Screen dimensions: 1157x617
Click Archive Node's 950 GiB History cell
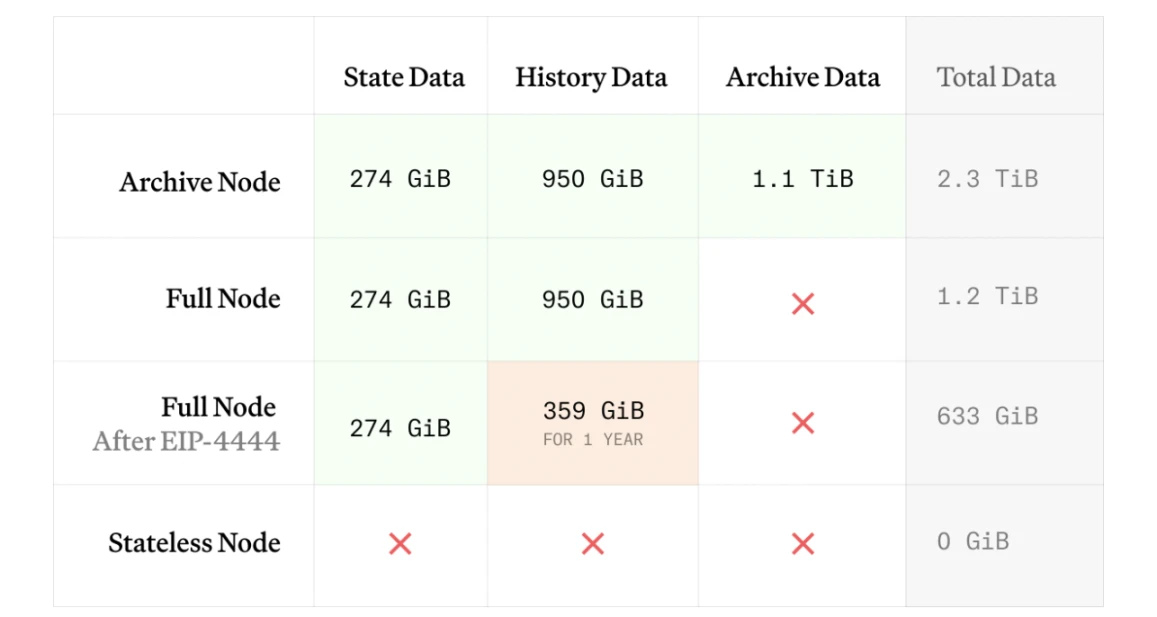tap(592, 180)
